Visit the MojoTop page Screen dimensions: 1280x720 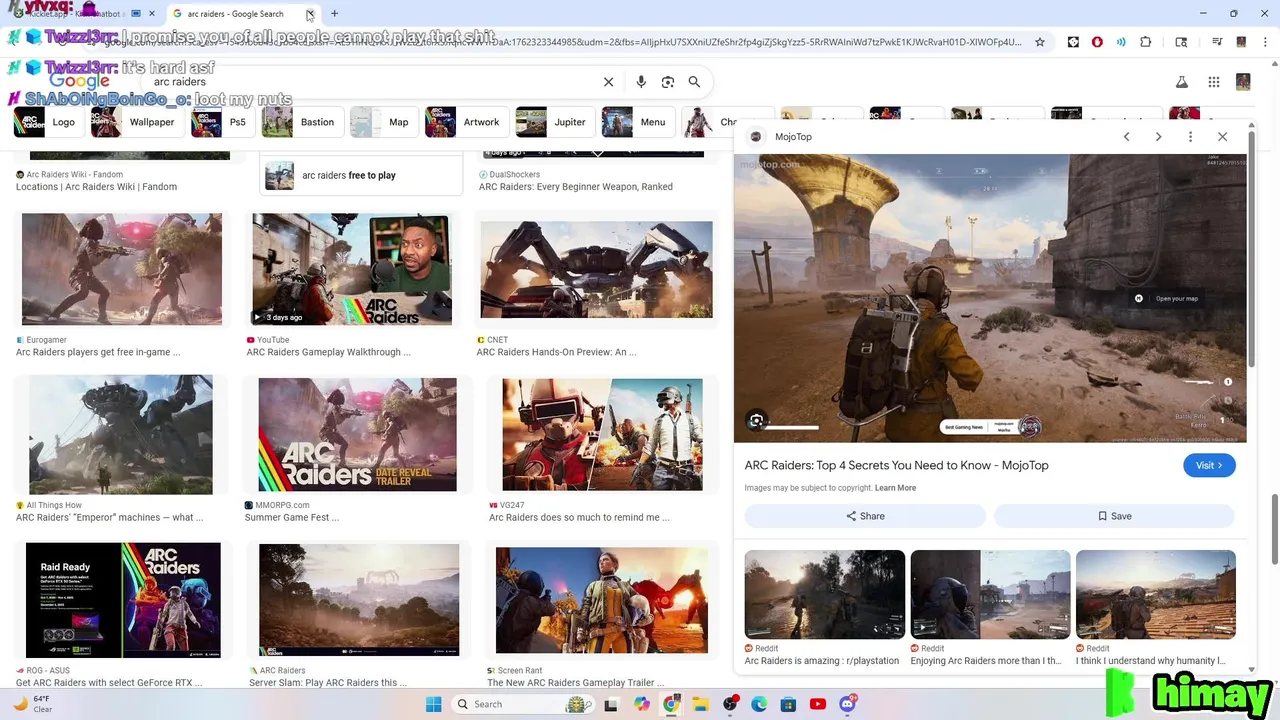click(1209, 465)
